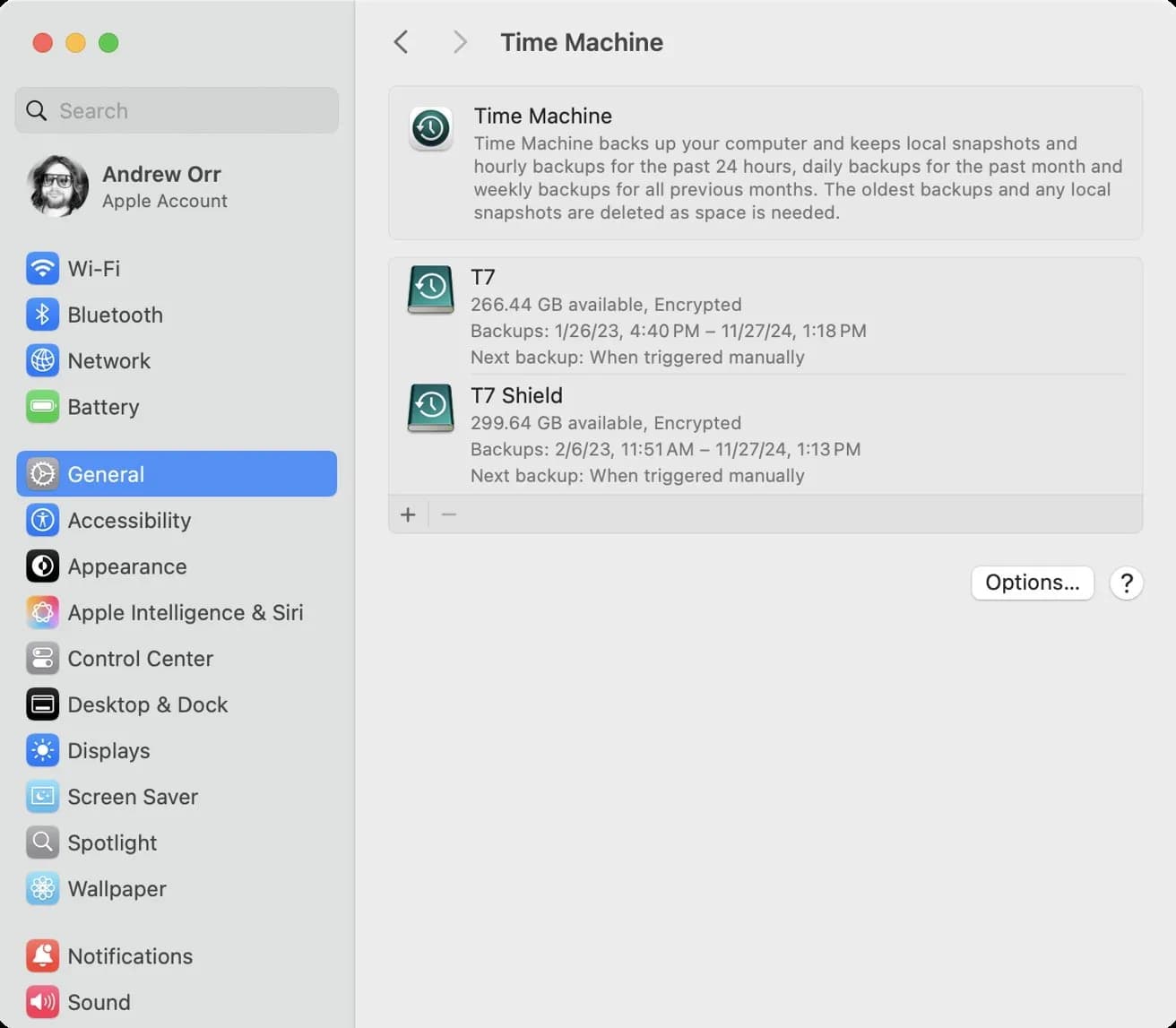Open Apple Intelligence & Siri pane
Screen dimensions: 1176x1028
[177, 612]
